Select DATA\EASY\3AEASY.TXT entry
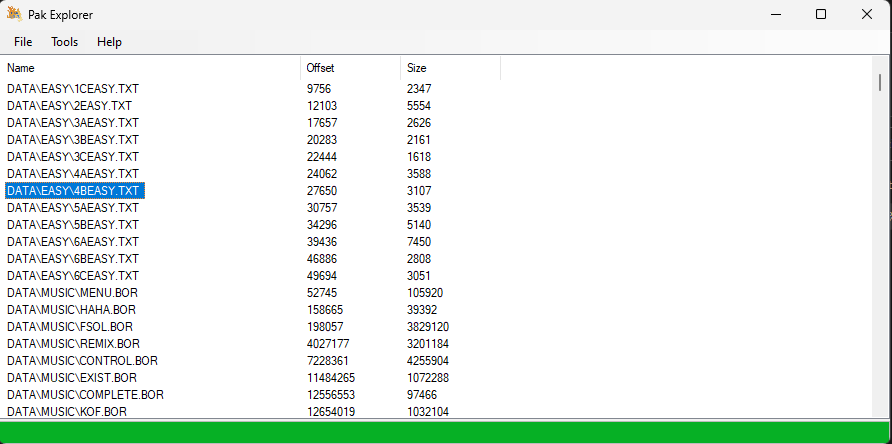 click(73, 123)
